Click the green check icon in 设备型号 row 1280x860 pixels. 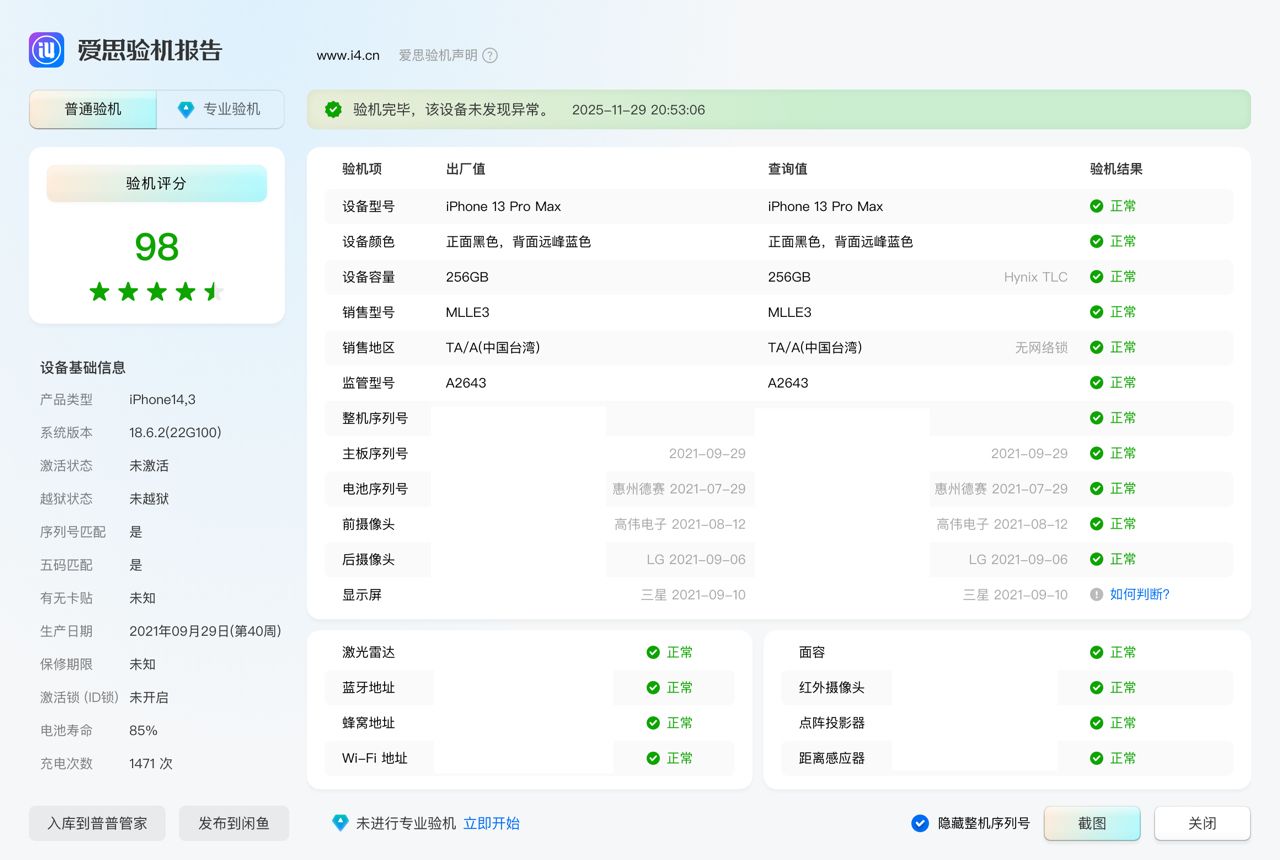point(1096,207)
